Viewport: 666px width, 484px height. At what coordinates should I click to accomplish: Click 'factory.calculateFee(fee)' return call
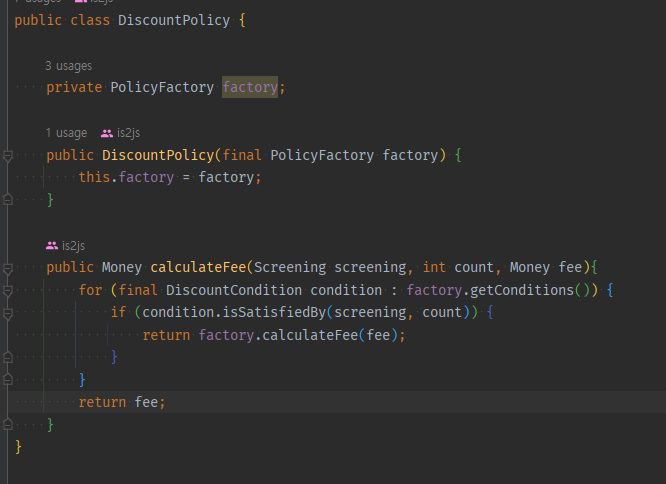[298, 335]
